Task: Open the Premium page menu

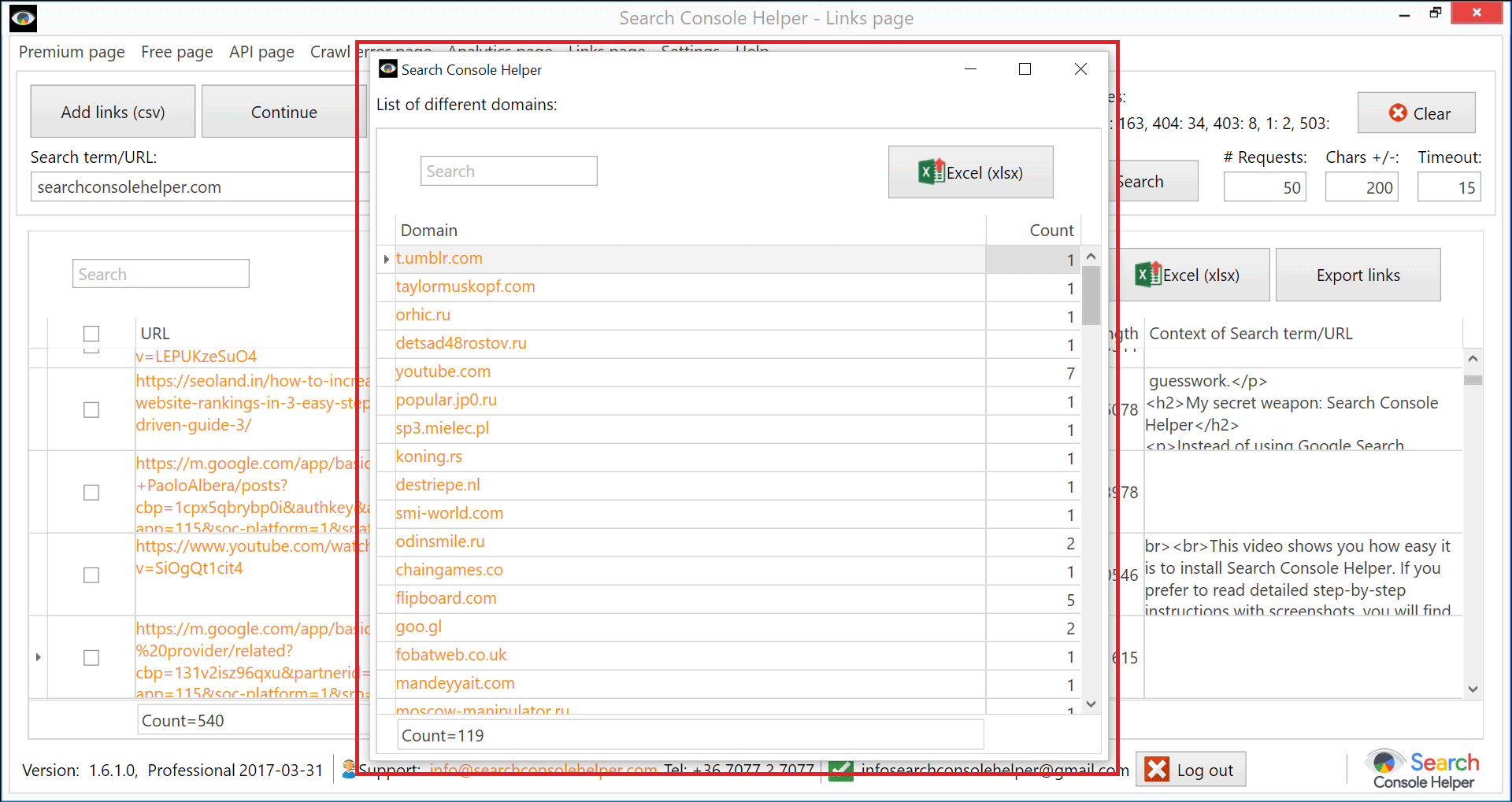Action: click(x=72, y=52)
